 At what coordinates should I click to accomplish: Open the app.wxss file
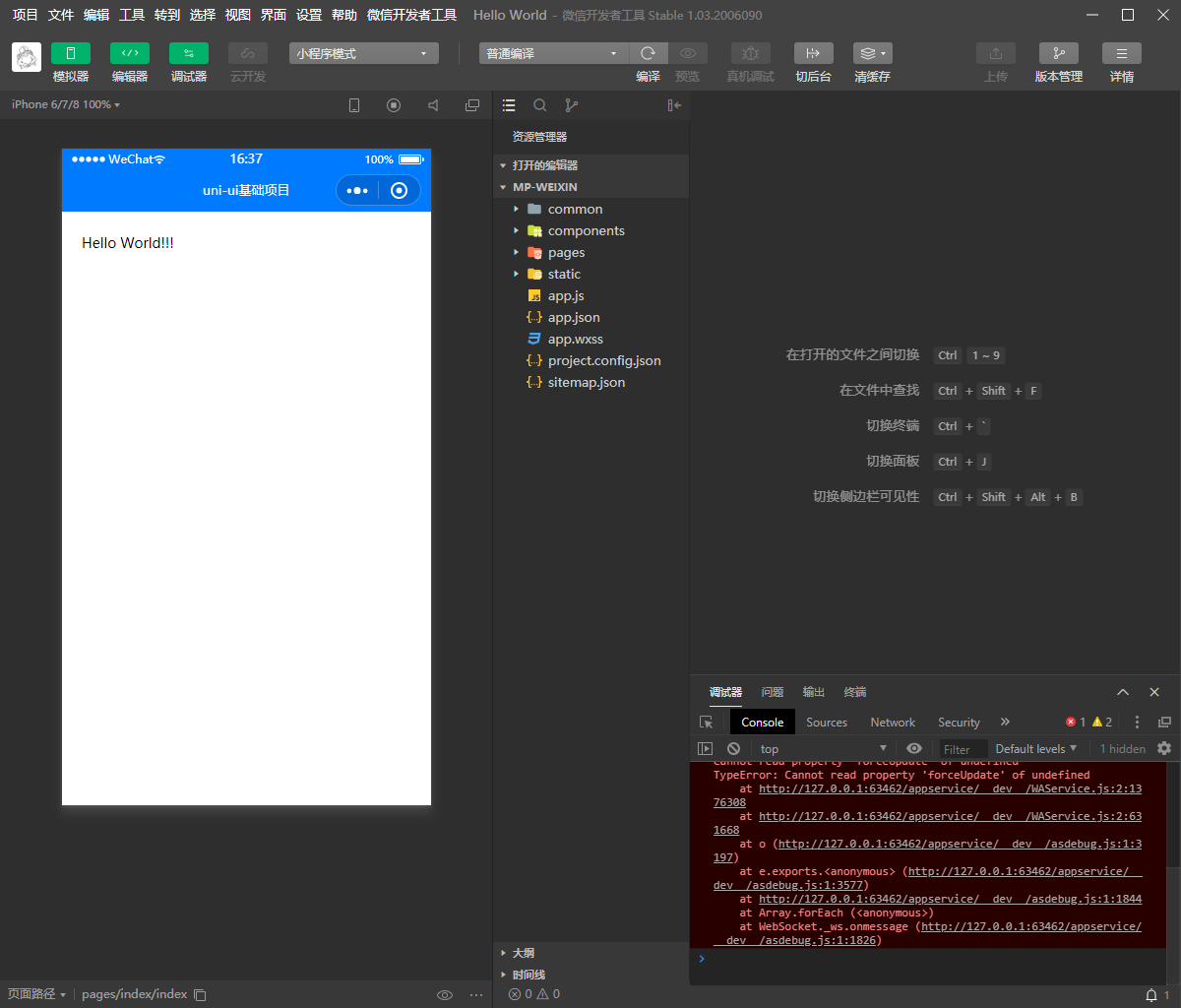(x=590, y=339)
